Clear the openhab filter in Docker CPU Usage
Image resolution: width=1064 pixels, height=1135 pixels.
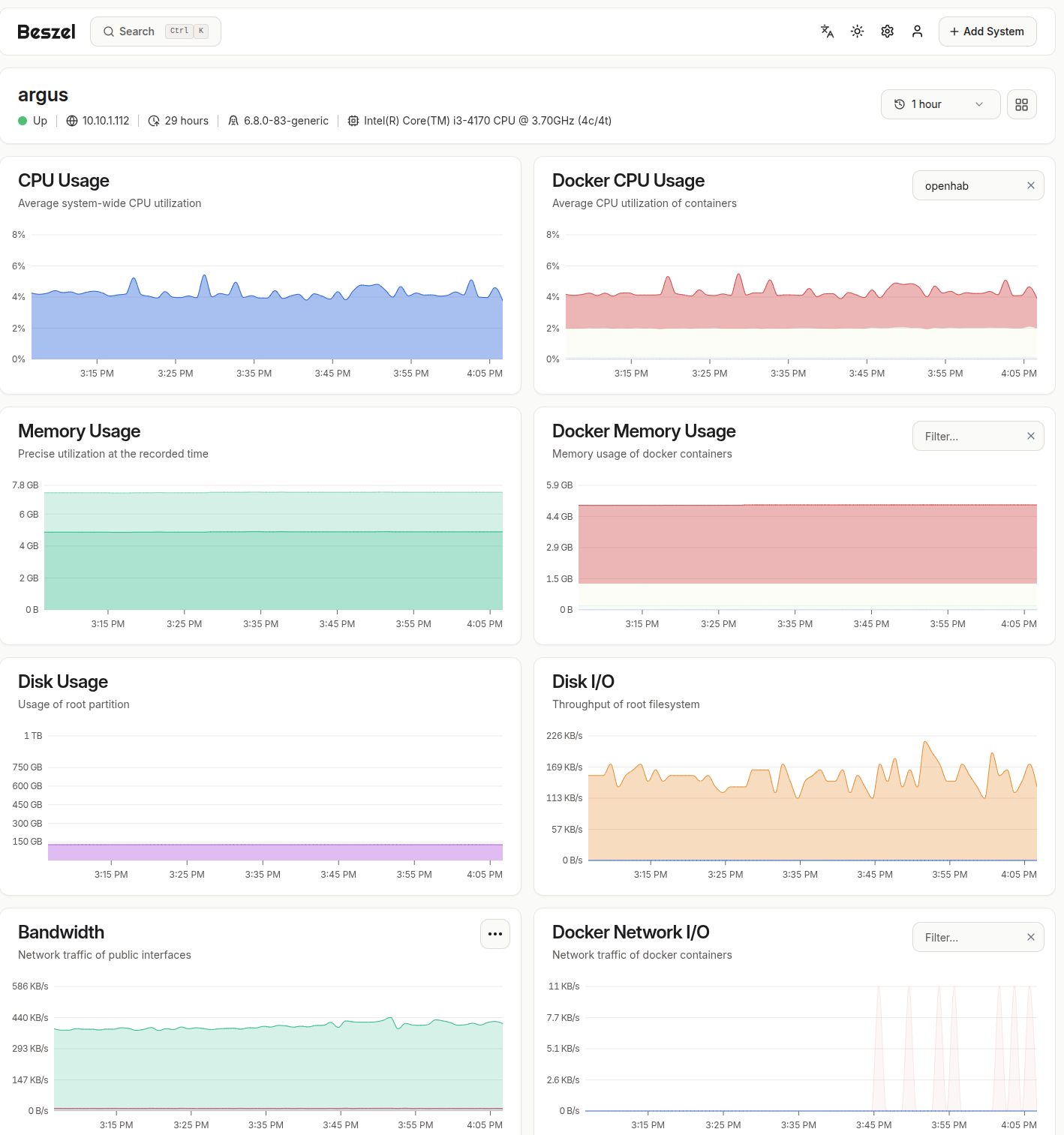[1030, 186]
